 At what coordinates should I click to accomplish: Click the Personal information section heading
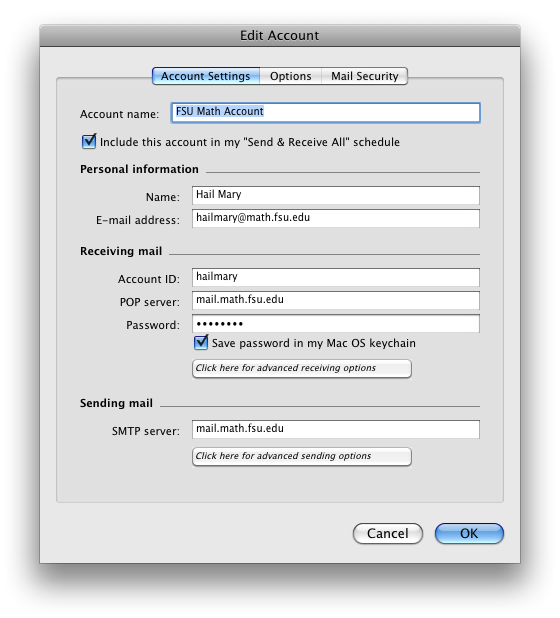coord(139,169)
